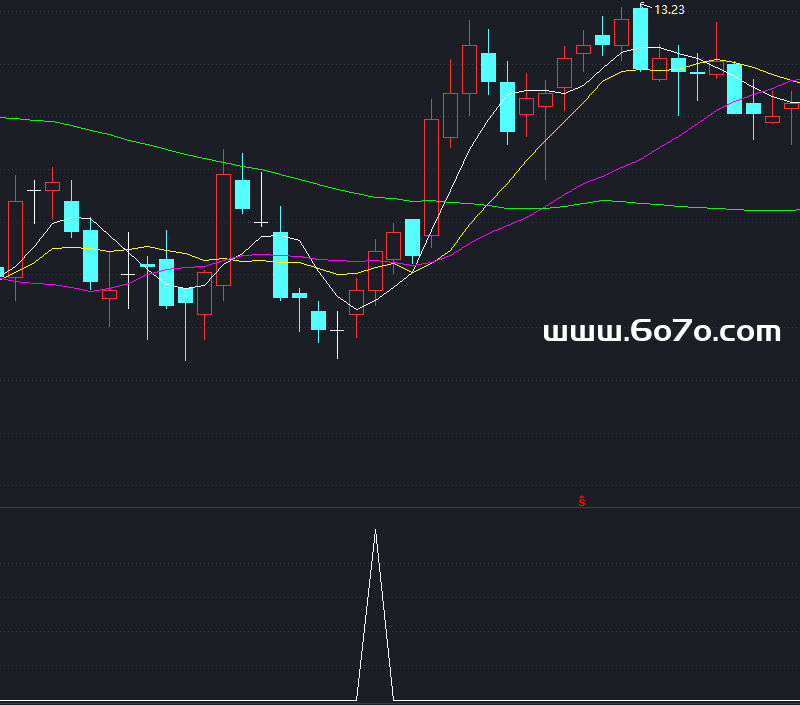Click the red S signal marker

582,501
